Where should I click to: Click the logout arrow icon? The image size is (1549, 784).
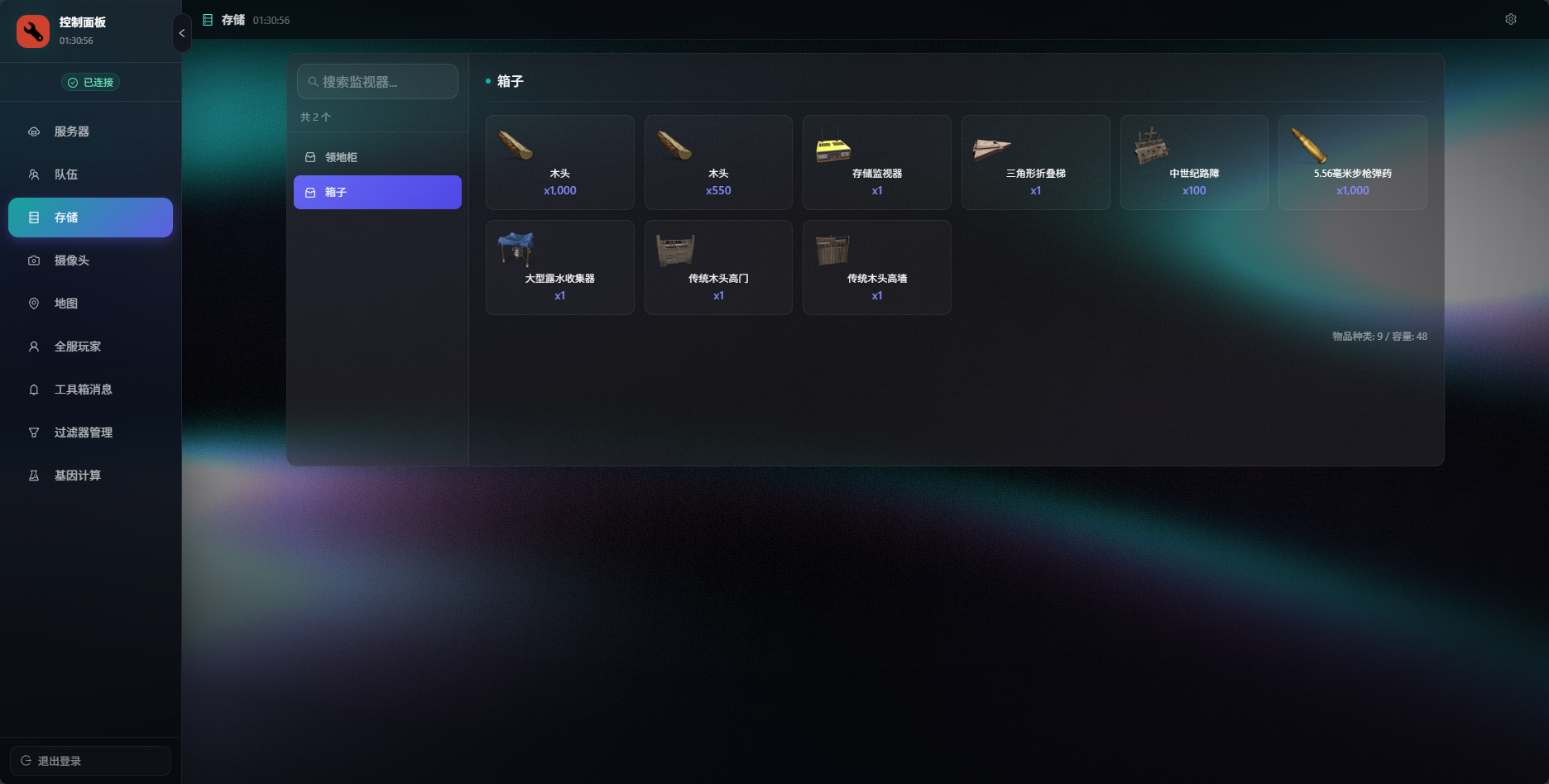click(26, 761)
